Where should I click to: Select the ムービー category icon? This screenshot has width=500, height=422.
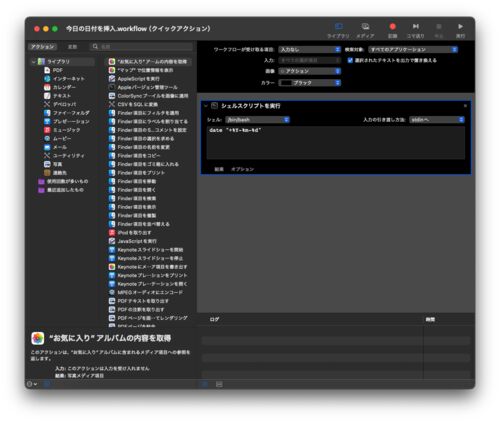(x=47, y=139)
